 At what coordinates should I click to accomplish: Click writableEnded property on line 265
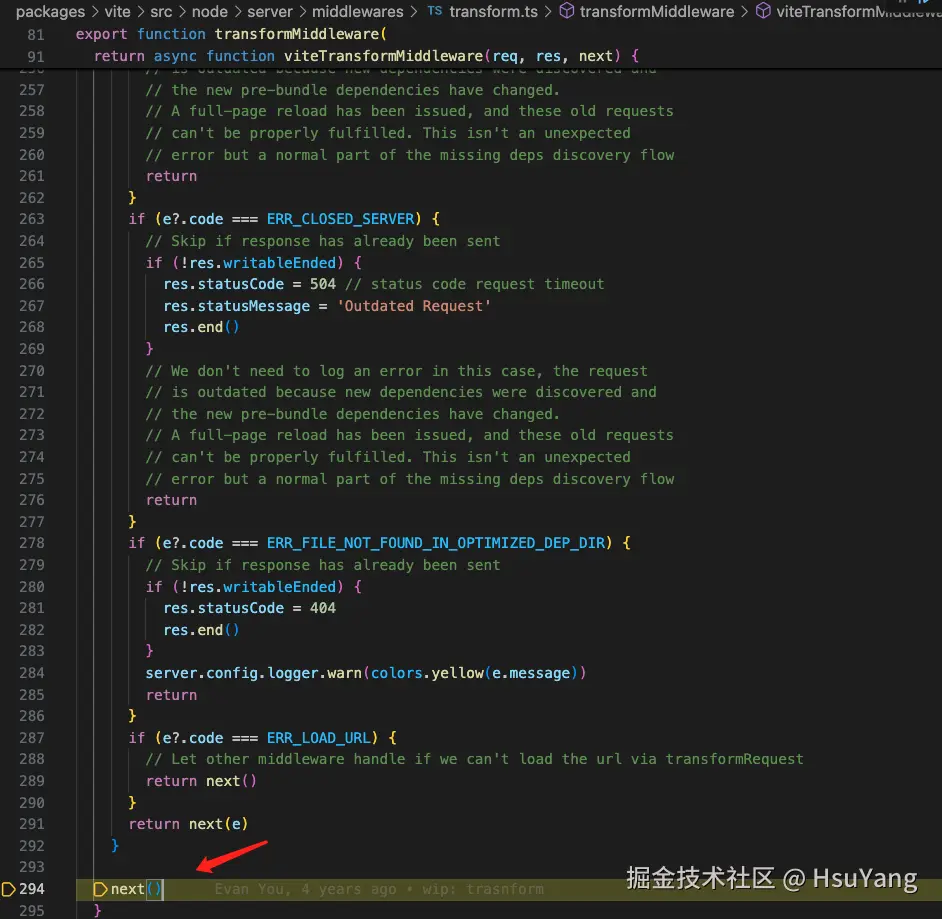279,262
